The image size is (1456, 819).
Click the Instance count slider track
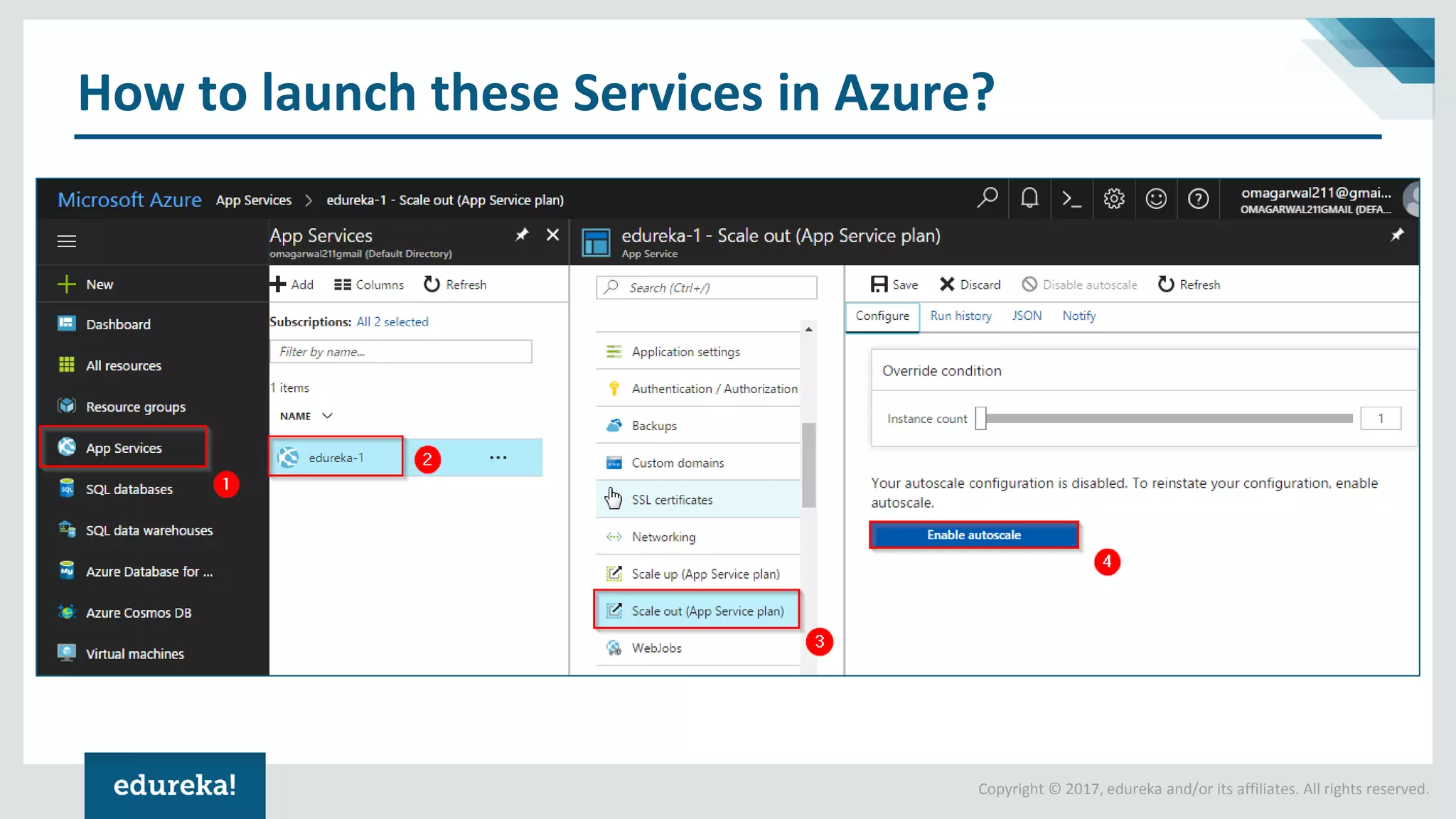(1169, 418)
